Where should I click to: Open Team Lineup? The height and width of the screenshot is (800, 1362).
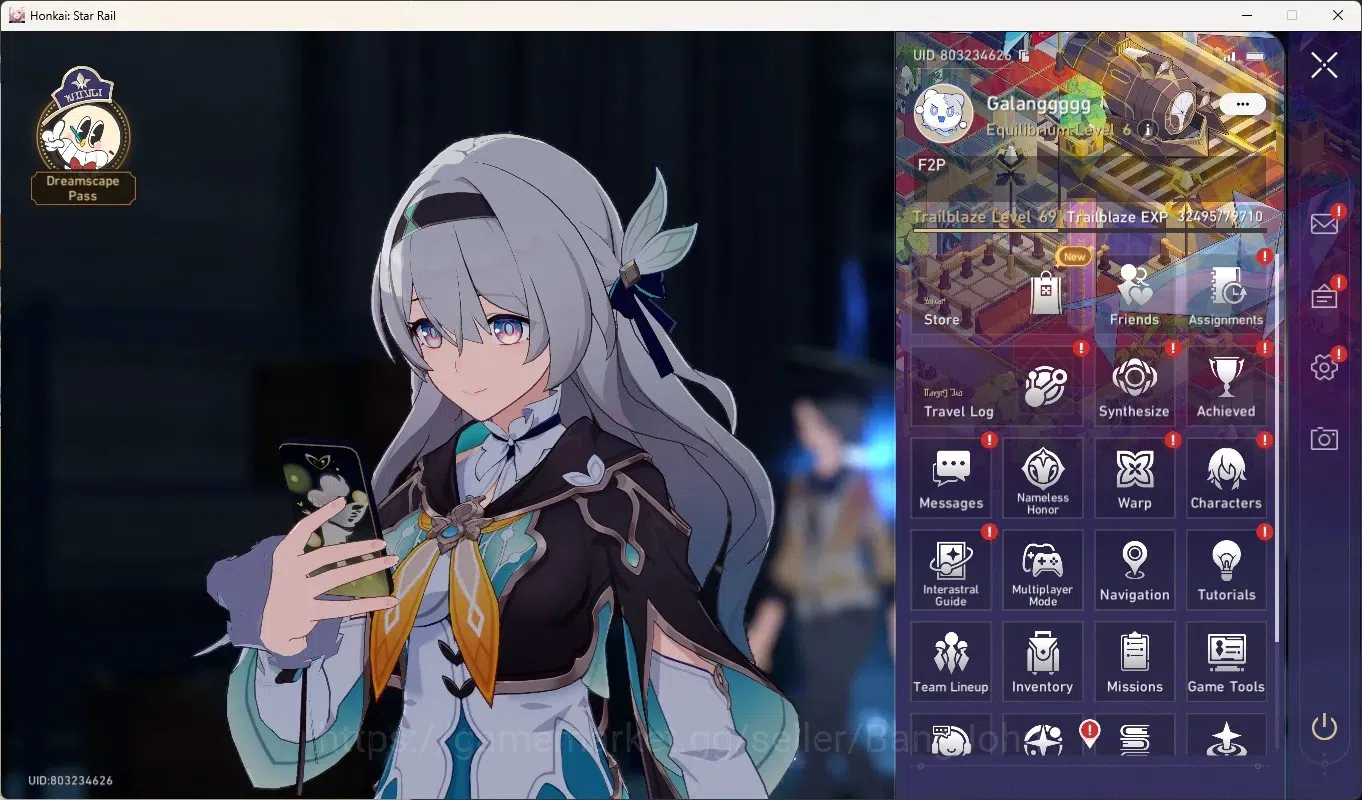coord(951,662)
